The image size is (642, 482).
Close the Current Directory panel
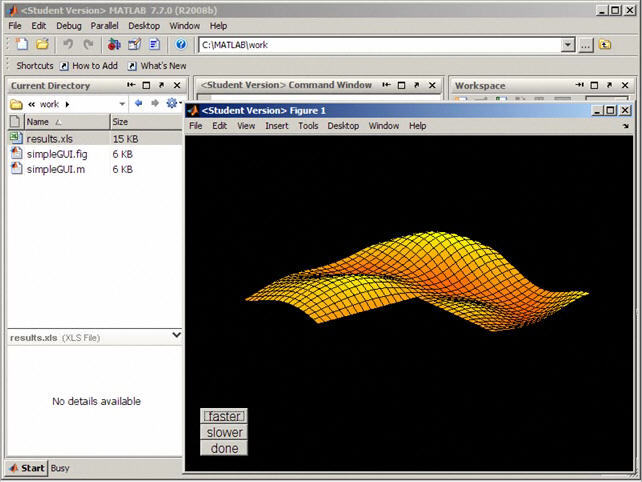point(177,85)
